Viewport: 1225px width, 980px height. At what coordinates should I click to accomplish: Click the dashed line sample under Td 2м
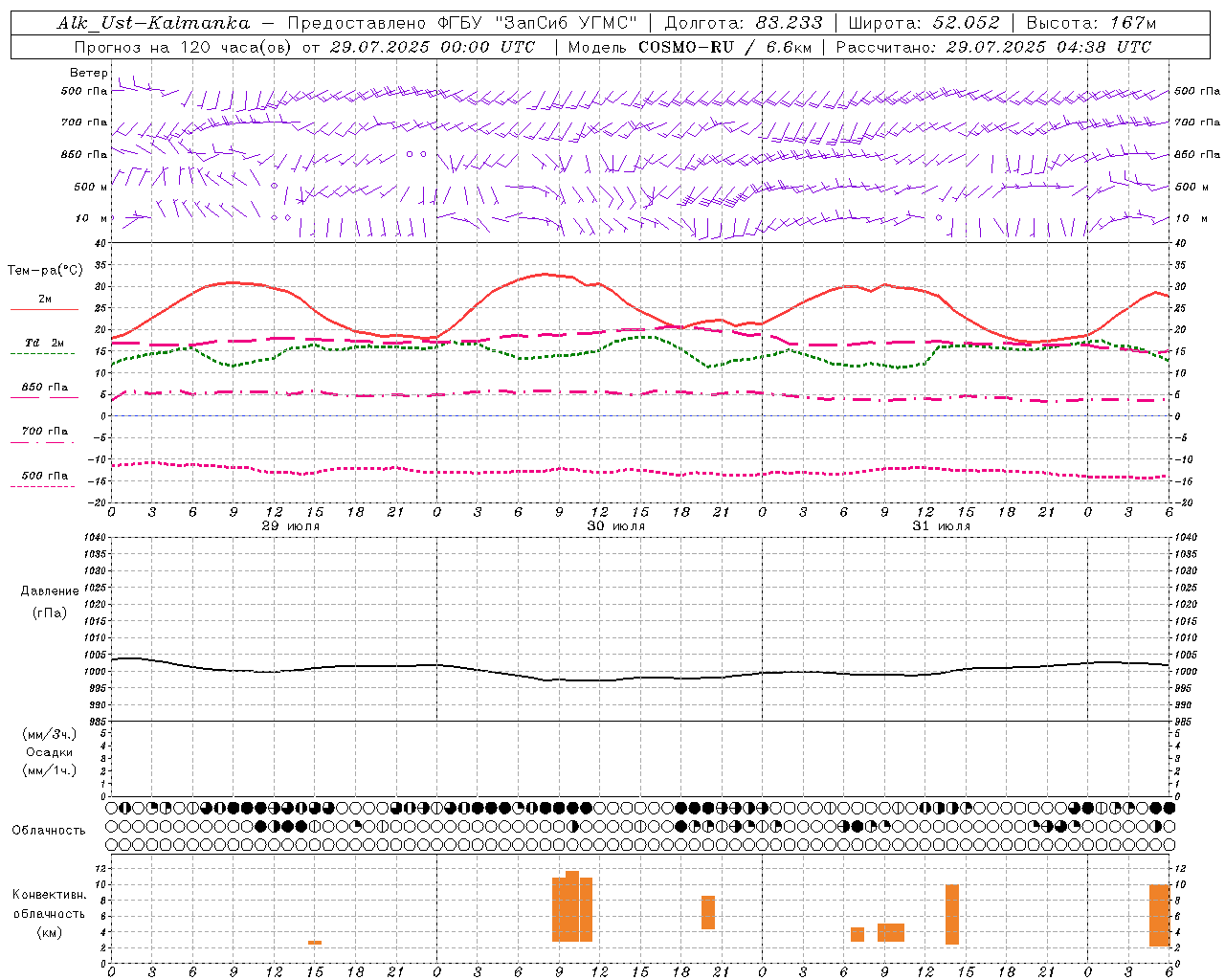[42, 354]
